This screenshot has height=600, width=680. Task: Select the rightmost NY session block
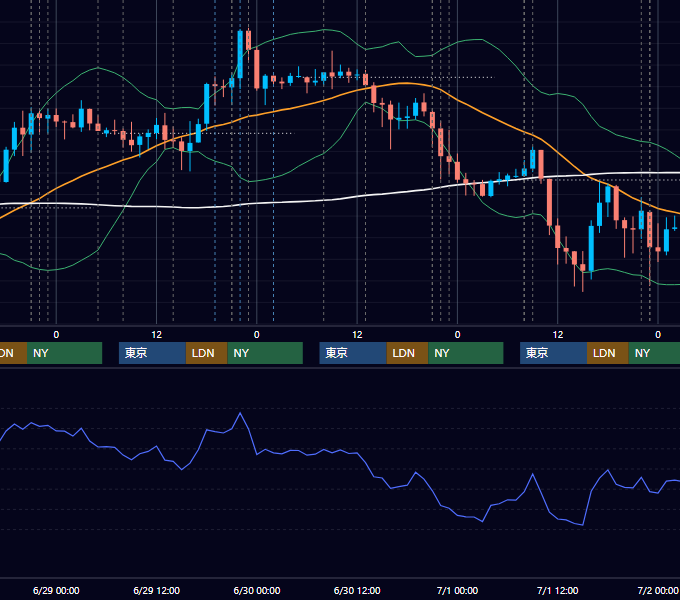tap(654, 353)
